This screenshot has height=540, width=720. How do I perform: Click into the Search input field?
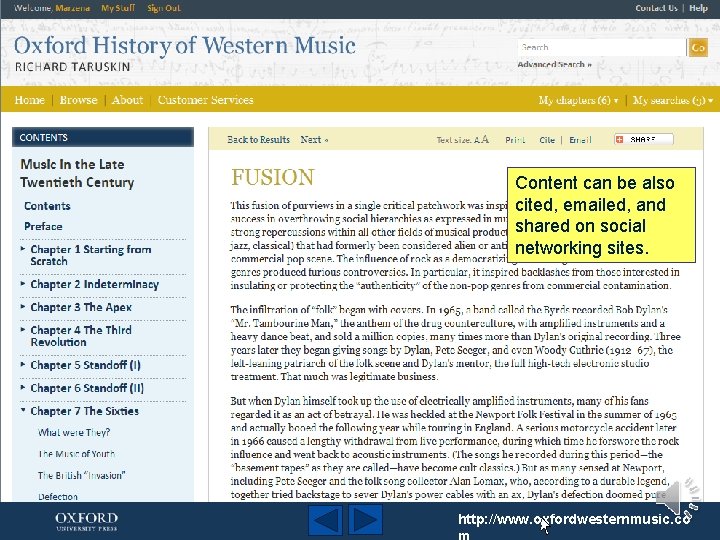pyautogui.click(x=602, y=47)
